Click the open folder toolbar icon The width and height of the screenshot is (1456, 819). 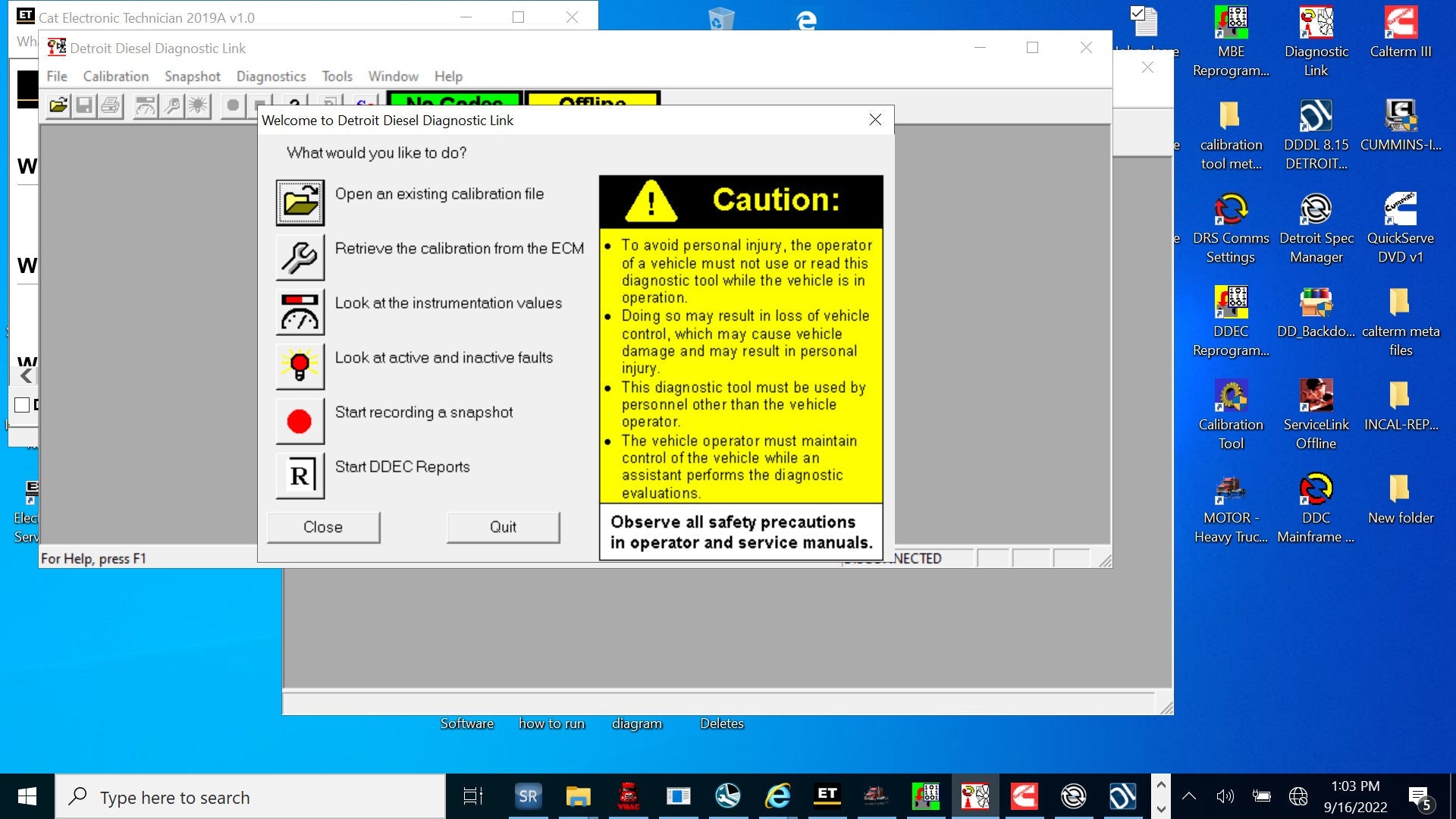coord(58,105)
